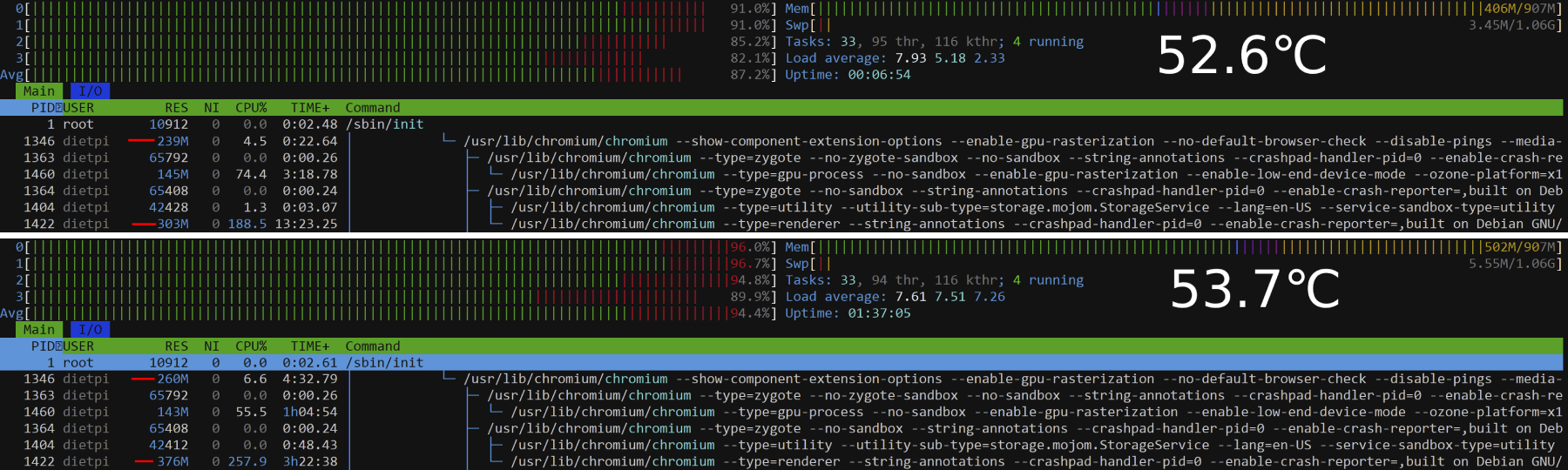The image size is (1568, 470).
Task: Click the red marker beside 376M
Action: click(144, 462)
